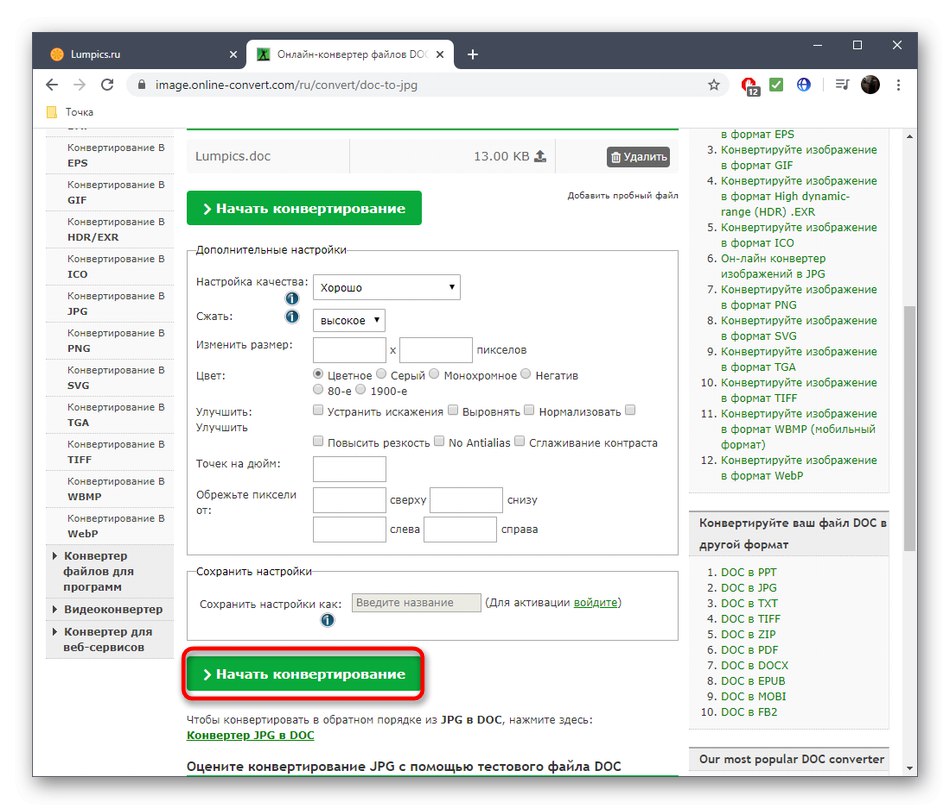The width and height of the screenshot is (950, 809).
Task: Check the Нормализовать checkbox
Action: coord(530,410)
